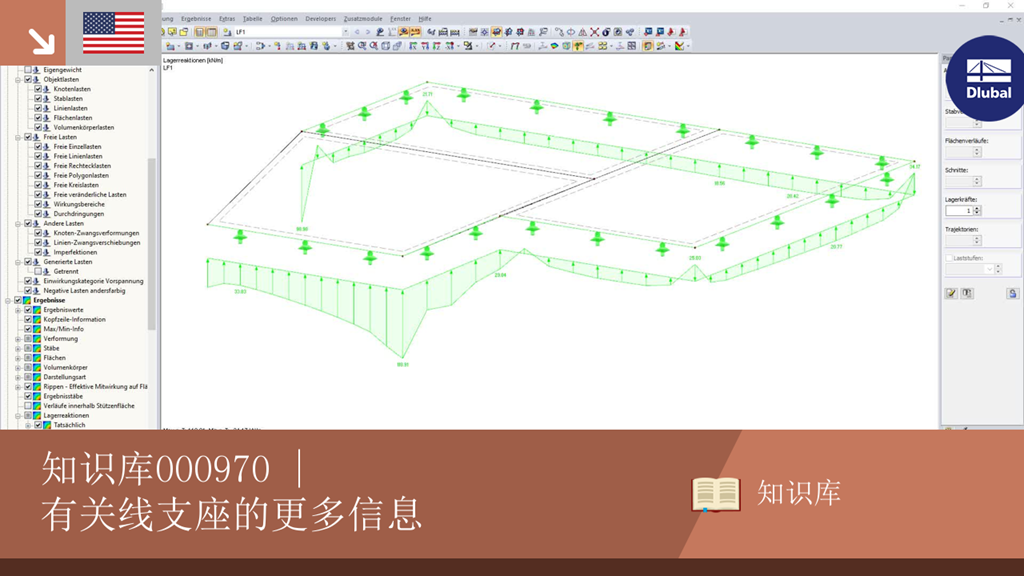This screenshot has height=576, width=1024.
Task: Open the Fenster menu
Action: (x=400, y=19)
